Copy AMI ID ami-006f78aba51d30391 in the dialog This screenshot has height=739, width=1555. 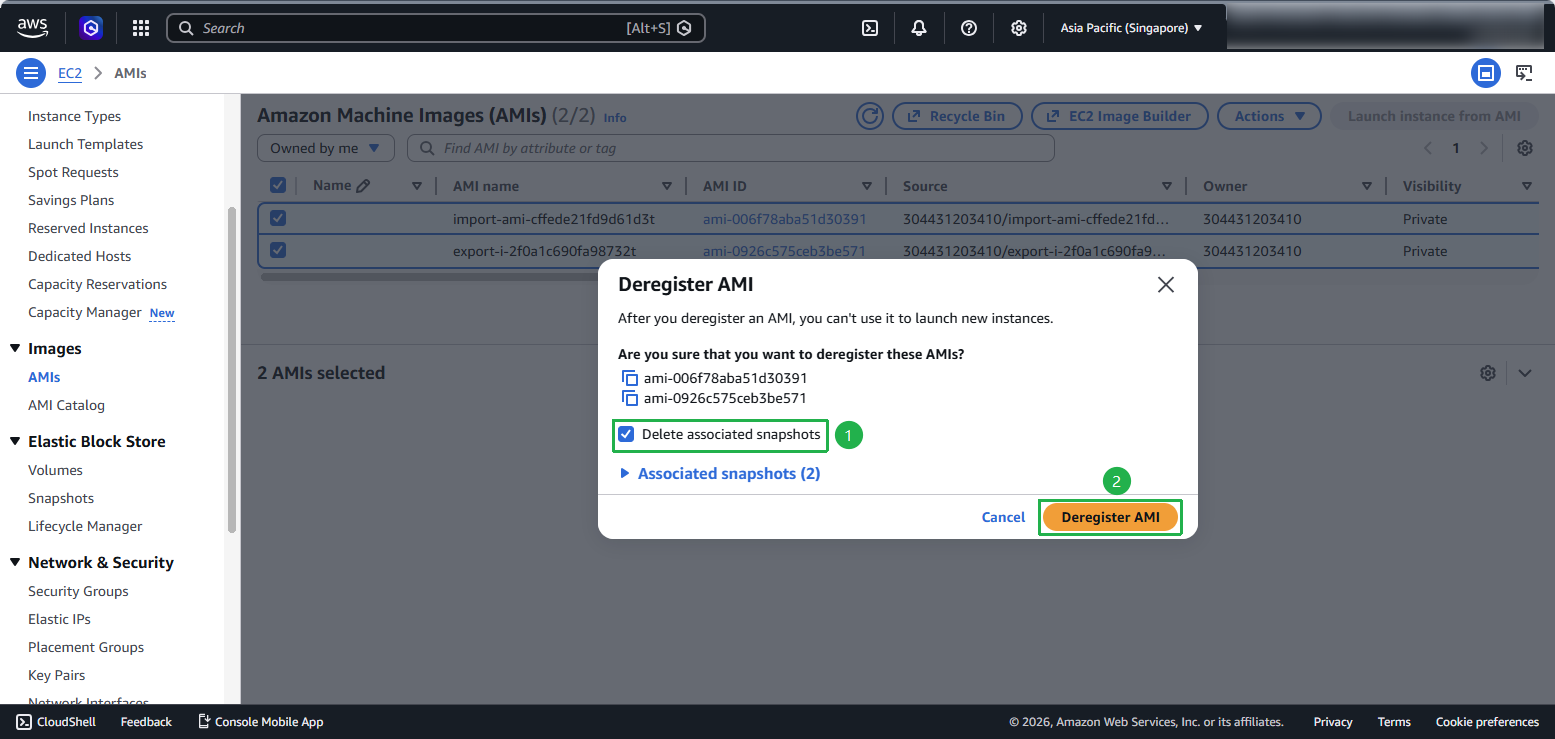[x=629, y=378]
